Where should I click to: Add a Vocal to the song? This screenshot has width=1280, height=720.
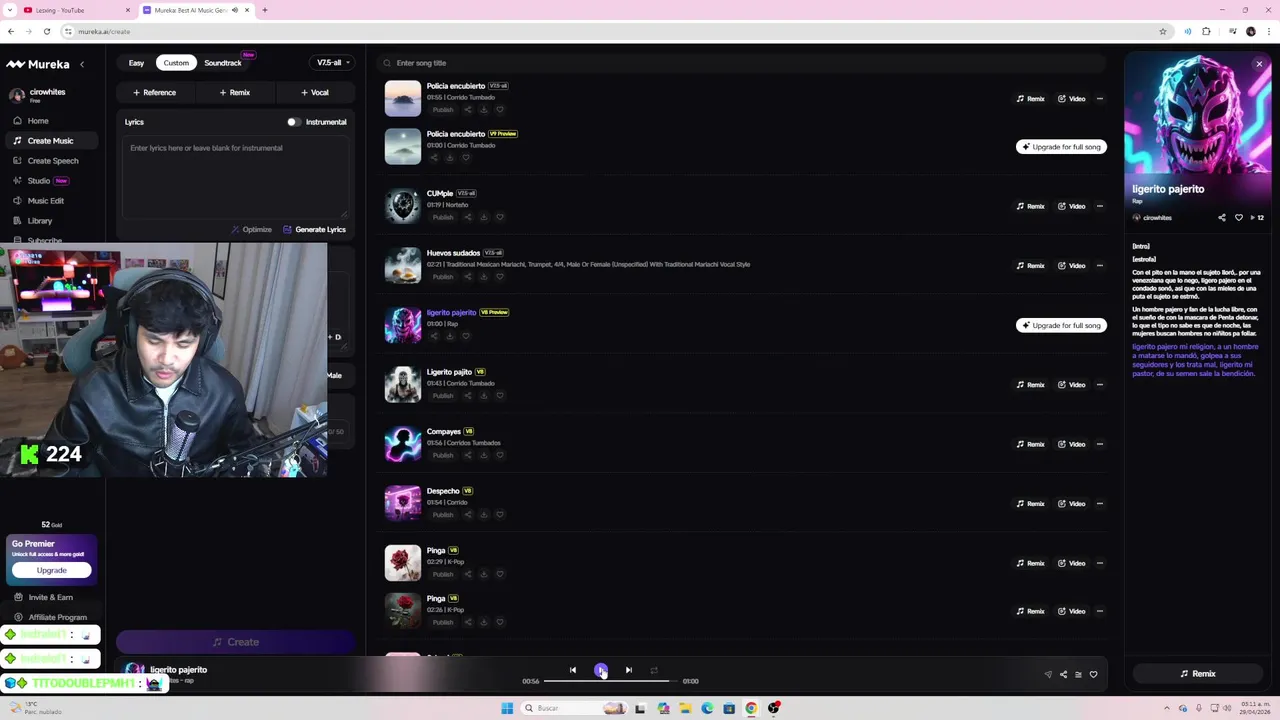tap(315, 93)
